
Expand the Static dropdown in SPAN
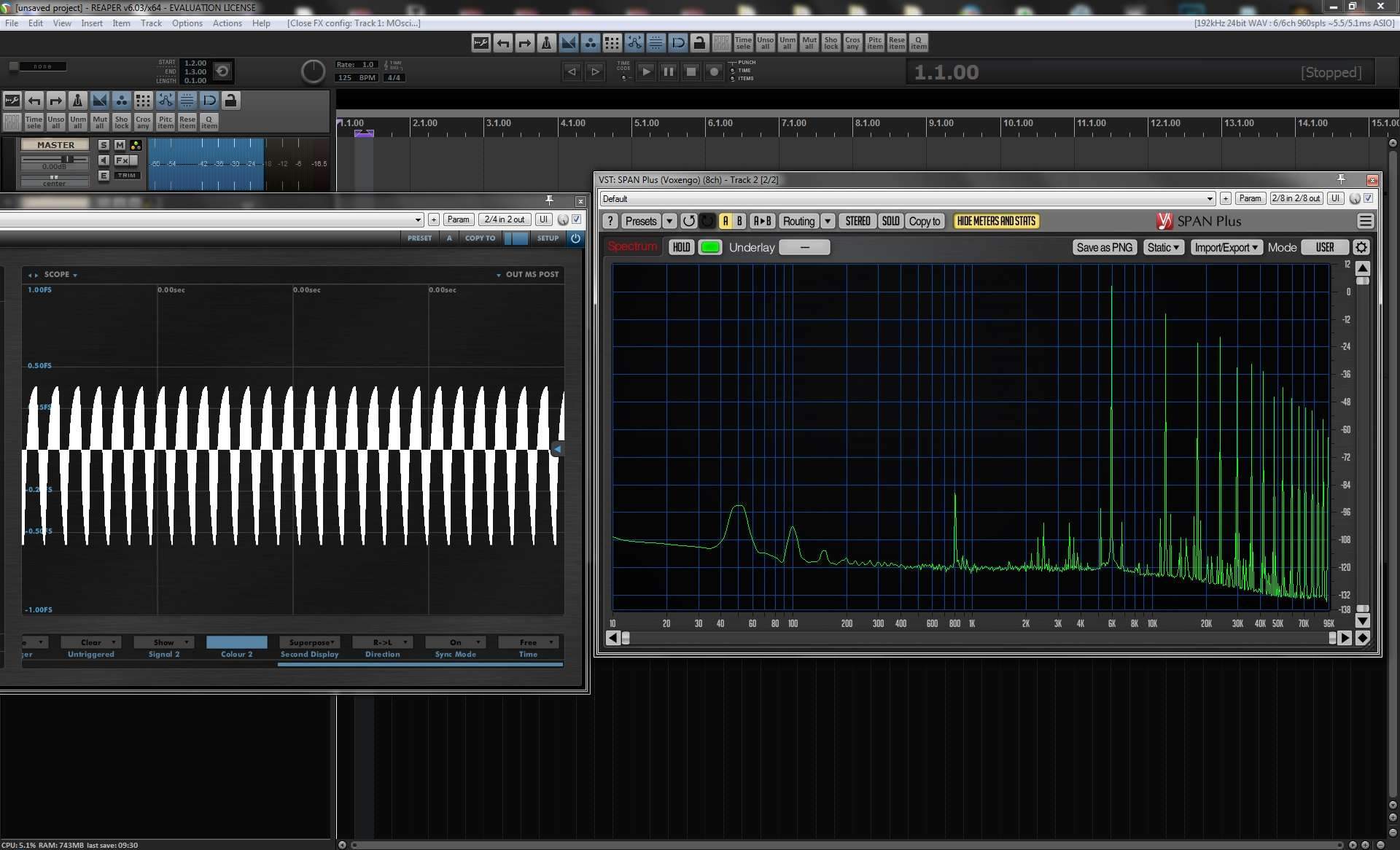click(1162, 247)
